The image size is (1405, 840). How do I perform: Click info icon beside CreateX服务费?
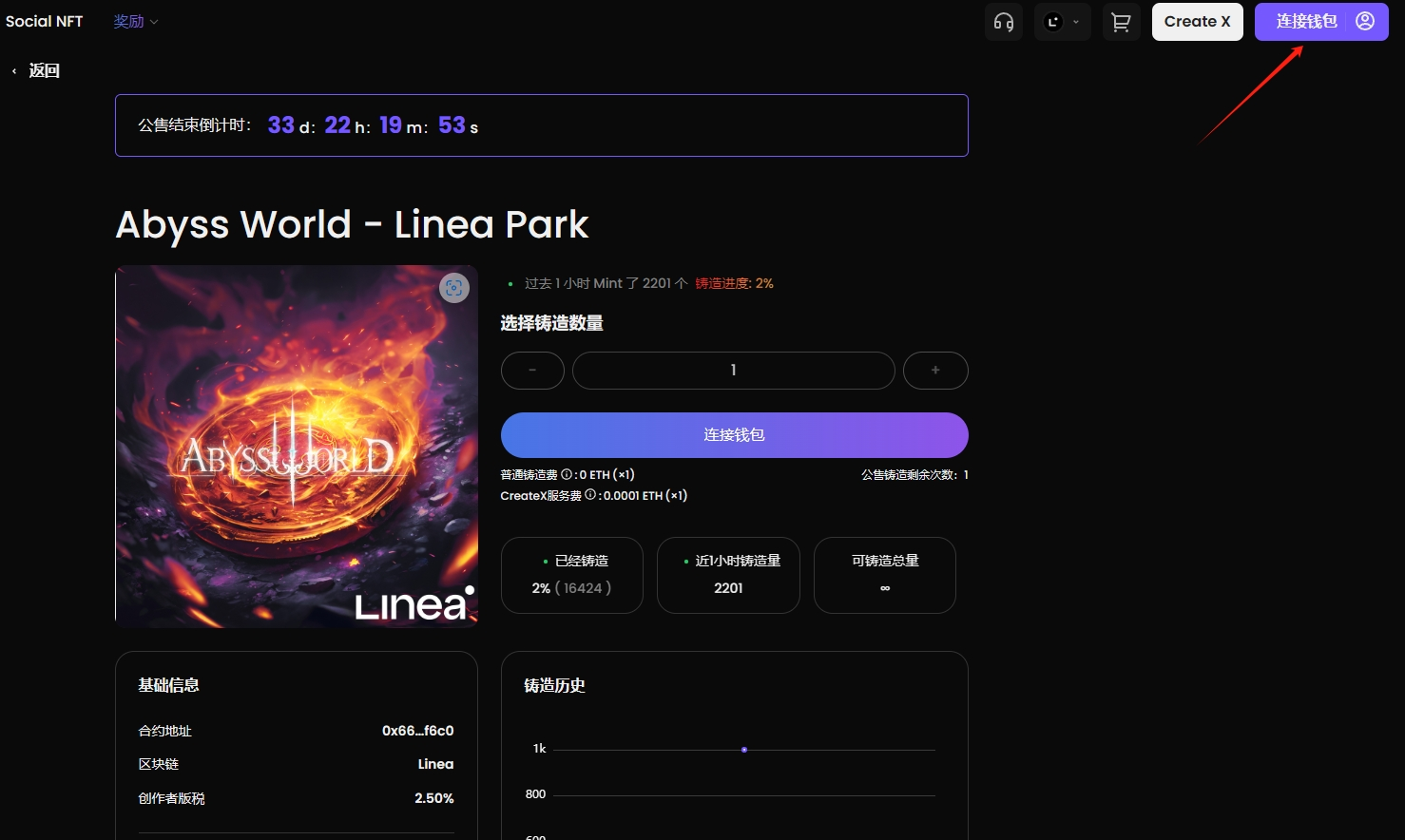tap(590, 495)
